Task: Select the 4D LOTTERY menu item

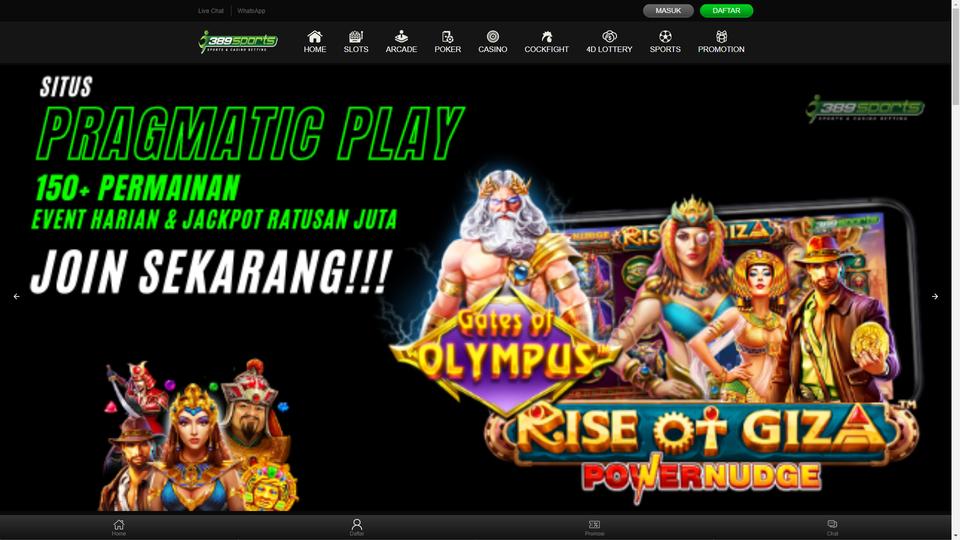Action: click(609, 42)
